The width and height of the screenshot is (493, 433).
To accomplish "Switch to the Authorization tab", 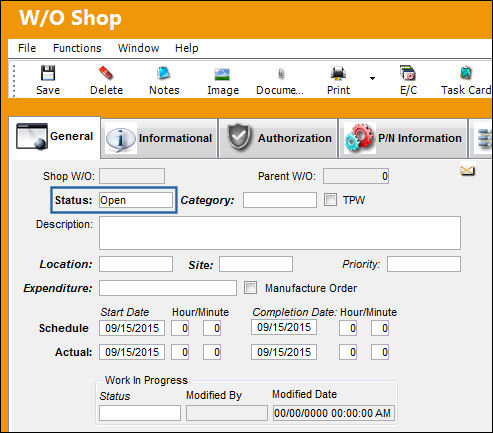I will pos(278,138).
